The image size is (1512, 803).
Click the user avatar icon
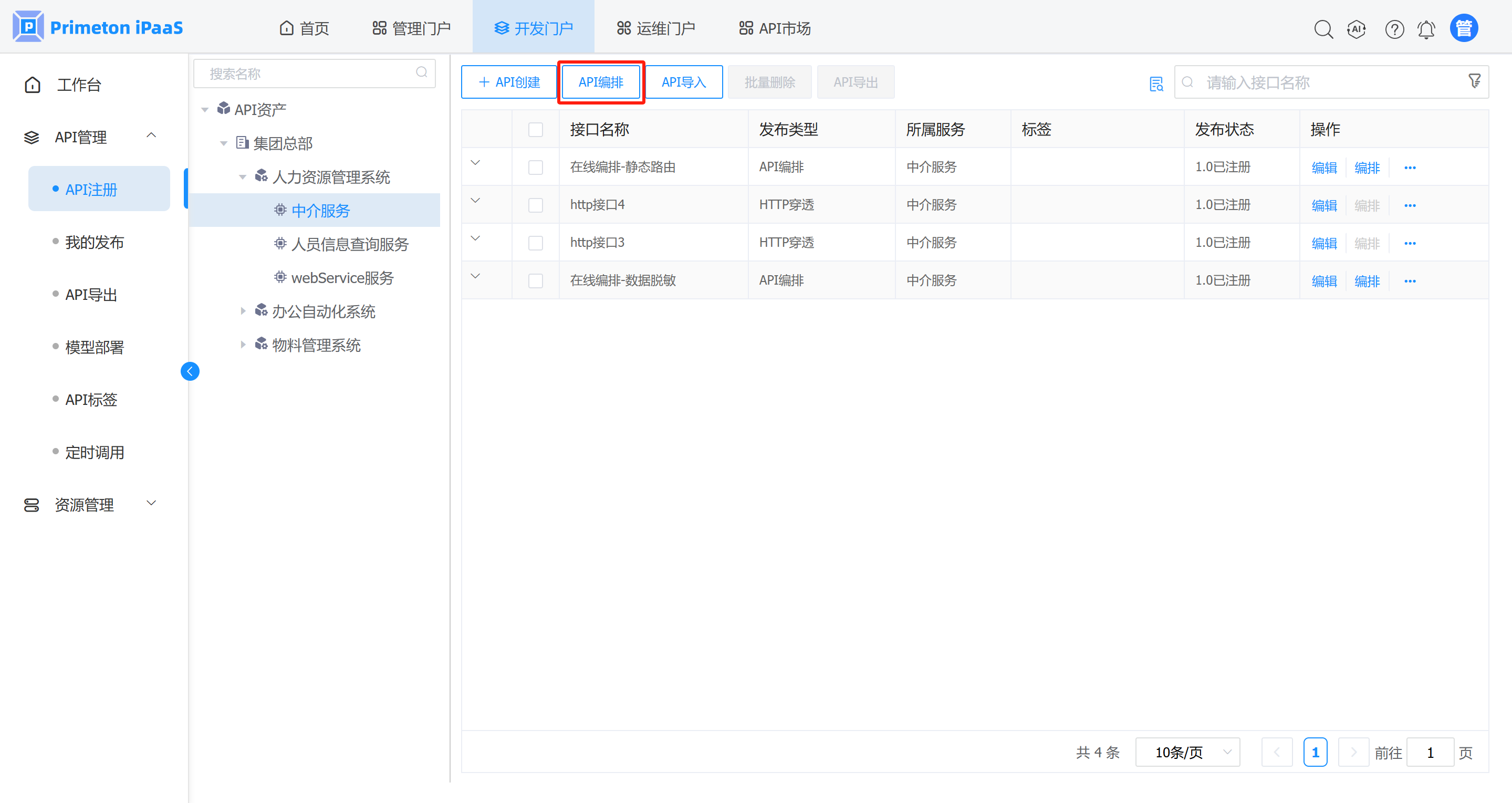pos(1463,28)
